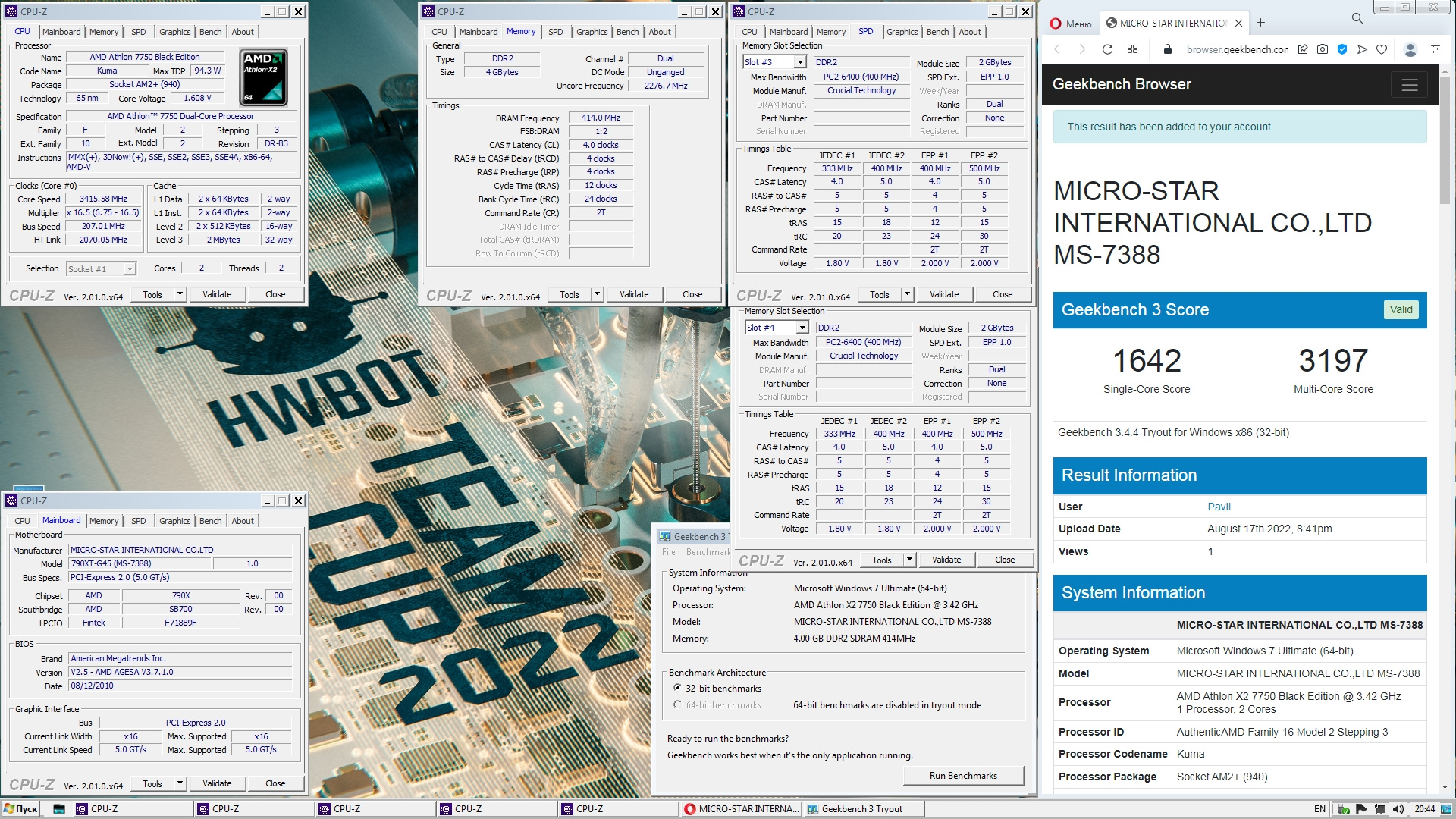Image resolution: width=1456 pixels, height=819 pixels.
Task: Click the Tools button in Slot #4 window
Action: click(x=882, y=560)
